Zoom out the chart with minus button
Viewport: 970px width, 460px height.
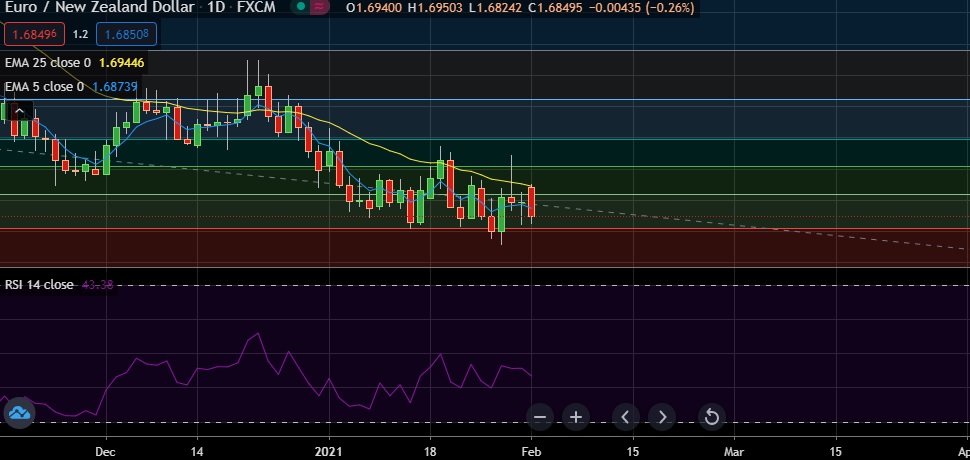click(x=539, y=417)
